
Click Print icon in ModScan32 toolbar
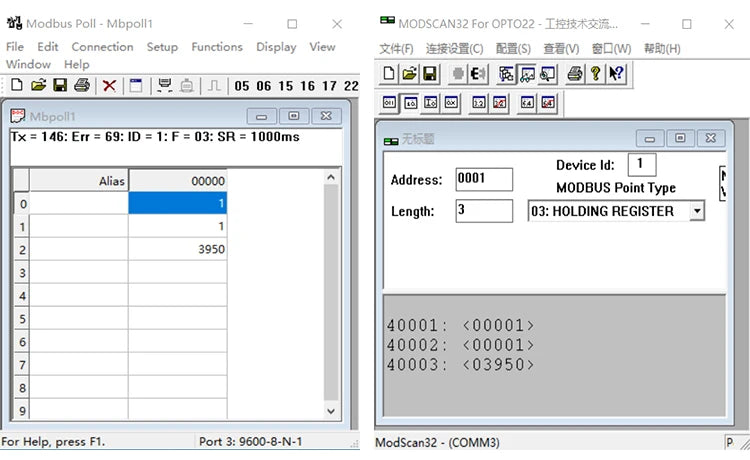[x=575, y=74]
